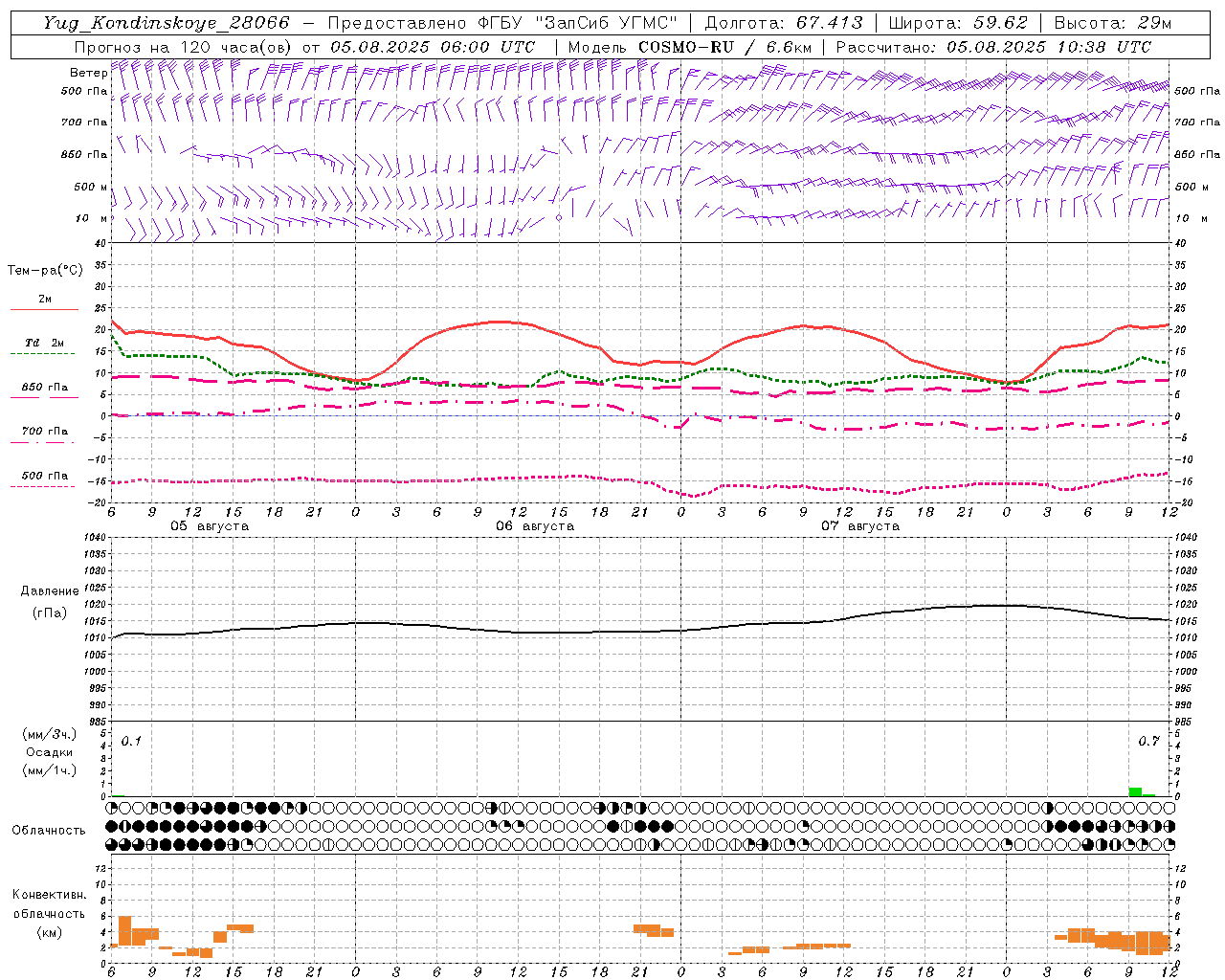Click the (км) unit label for convective cloud
1225x980 pixels.
pyautogui.click(x=49, y=932)
